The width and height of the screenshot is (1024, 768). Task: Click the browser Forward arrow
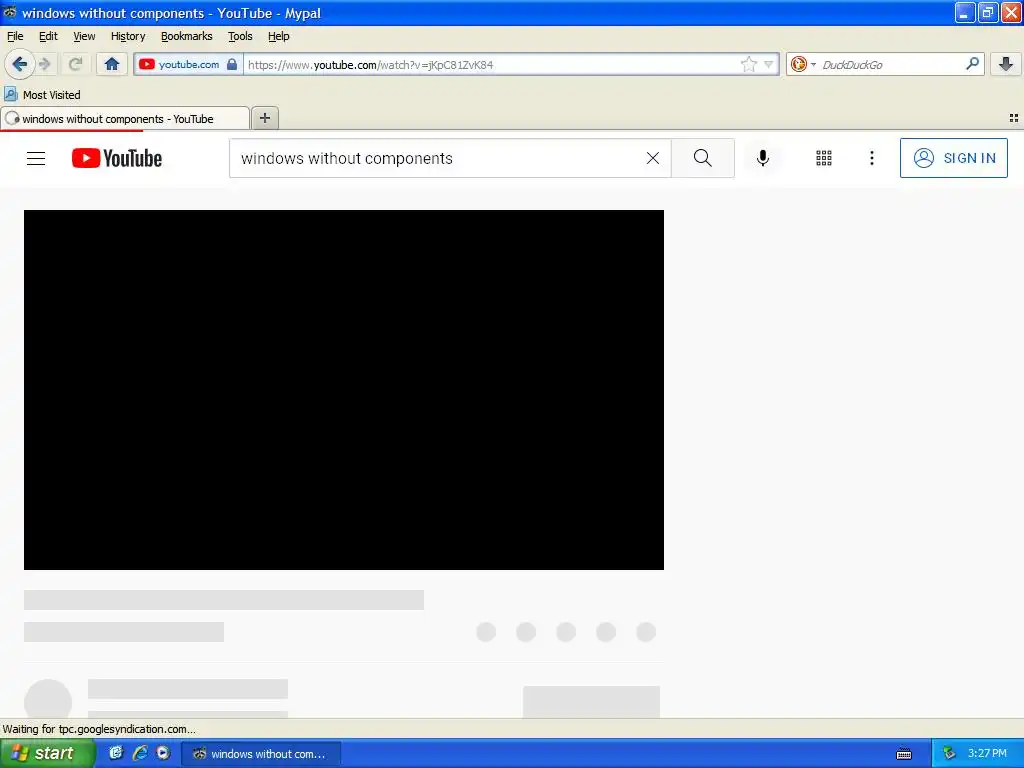(x=45, y=64)
